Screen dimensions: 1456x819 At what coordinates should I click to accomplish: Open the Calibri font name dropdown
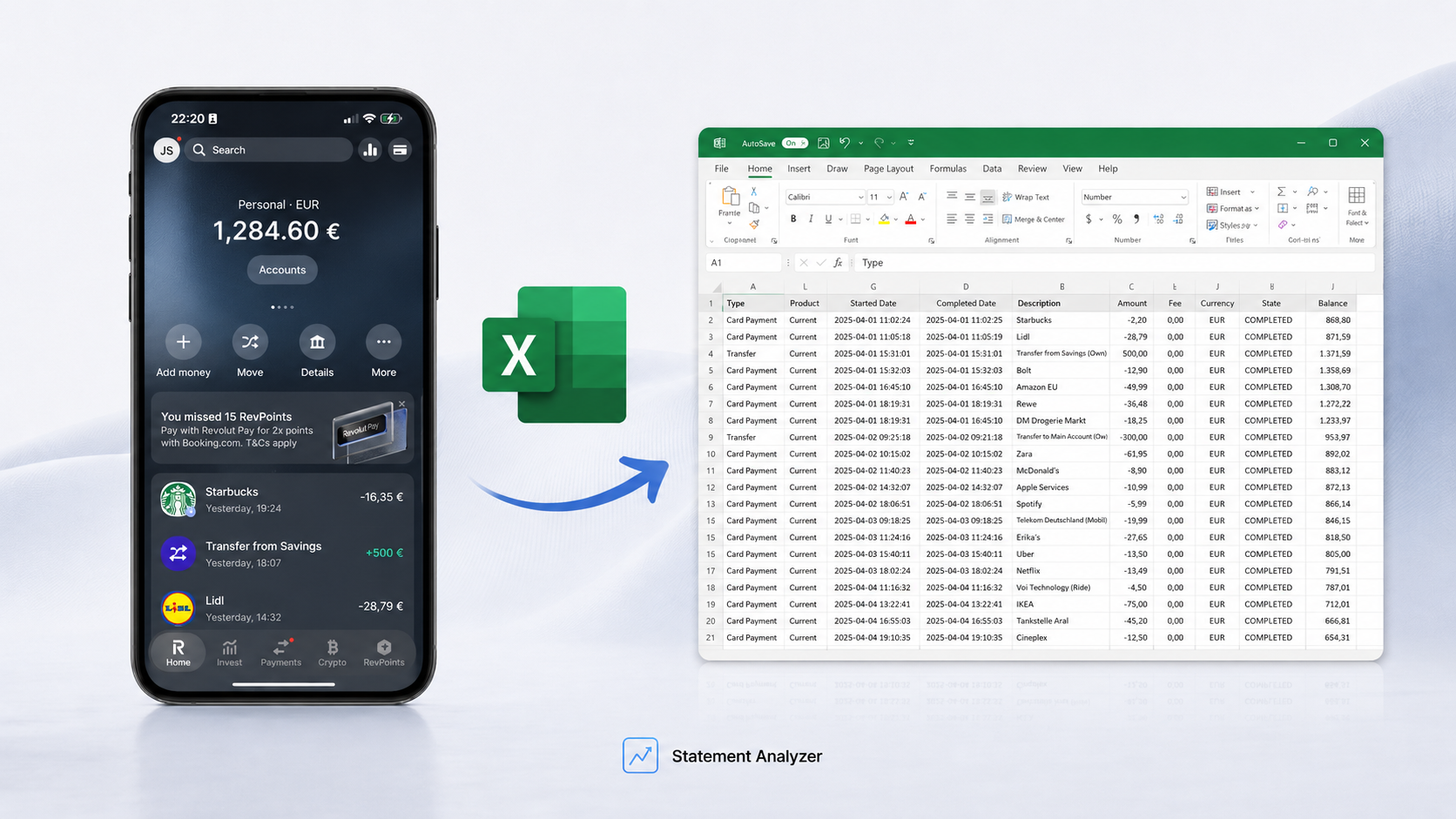pyautogui.click(x=825, y=198)
